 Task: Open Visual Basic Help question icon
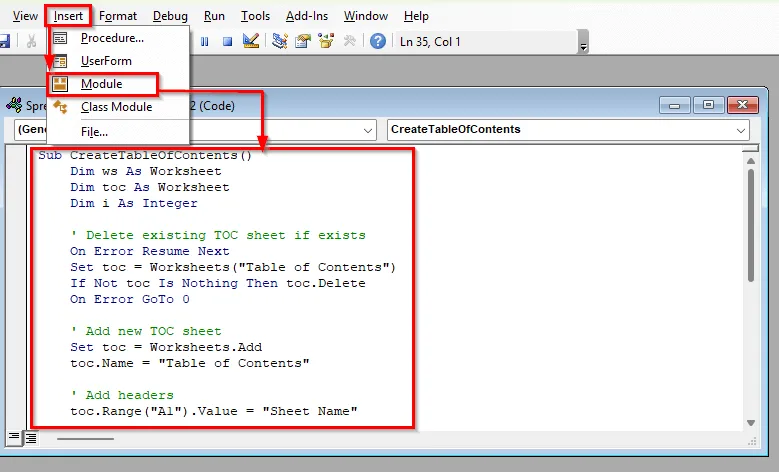(x=378, y=41)
